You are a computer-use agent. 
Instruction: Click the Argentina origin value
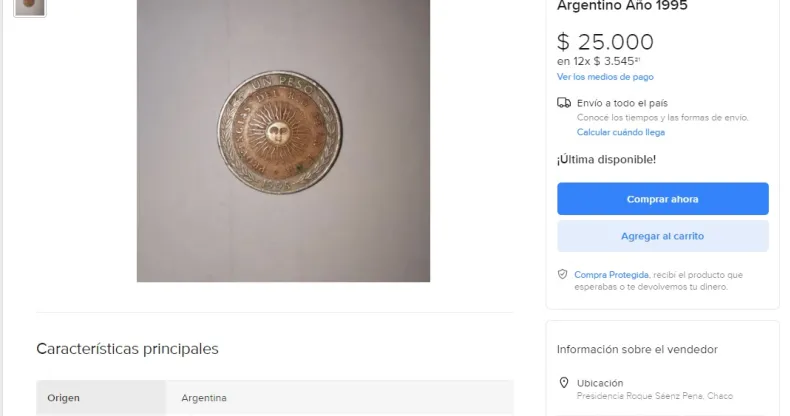[204, 398]
